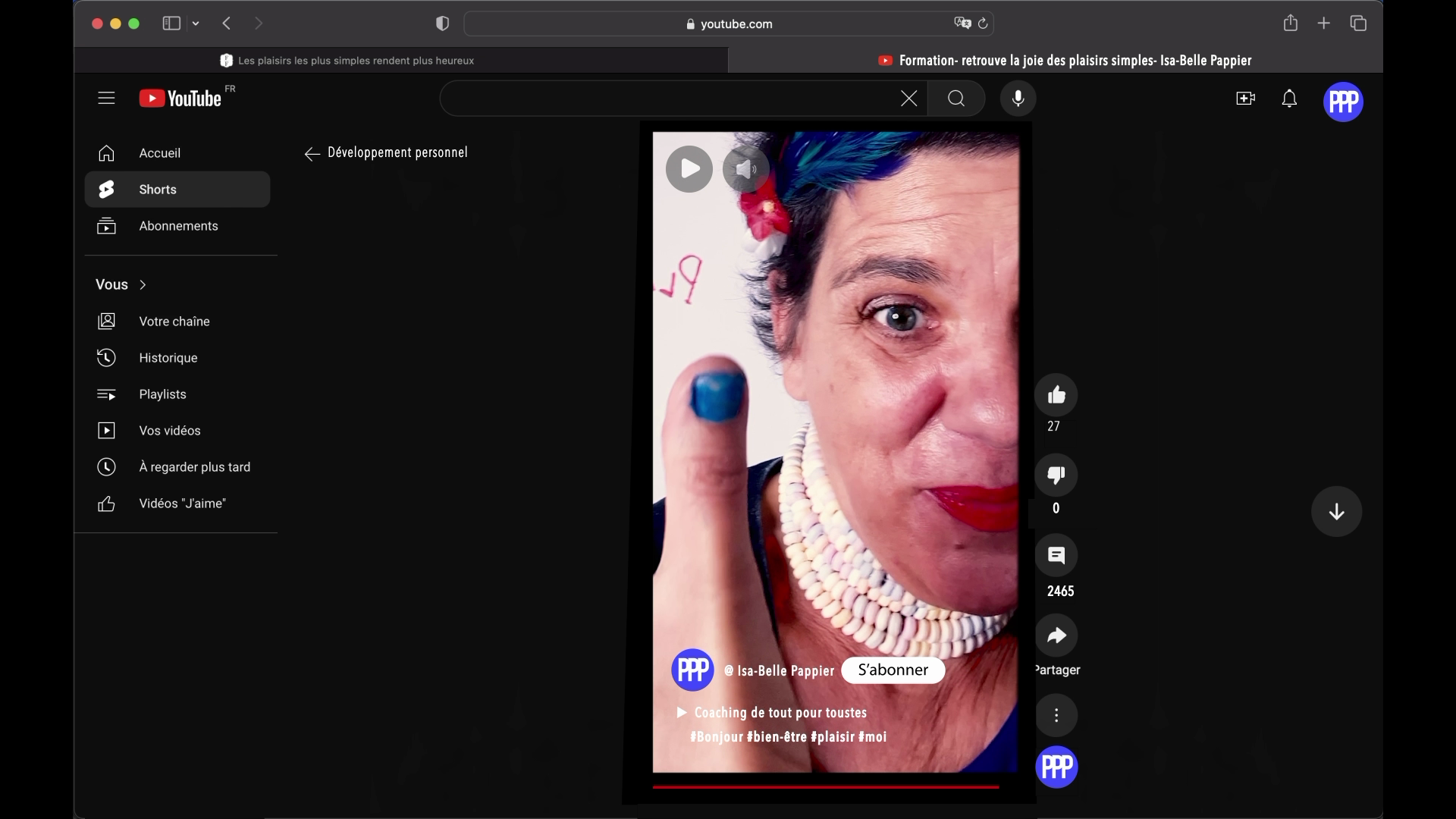Open the notifications bell

pos(1289,99)
